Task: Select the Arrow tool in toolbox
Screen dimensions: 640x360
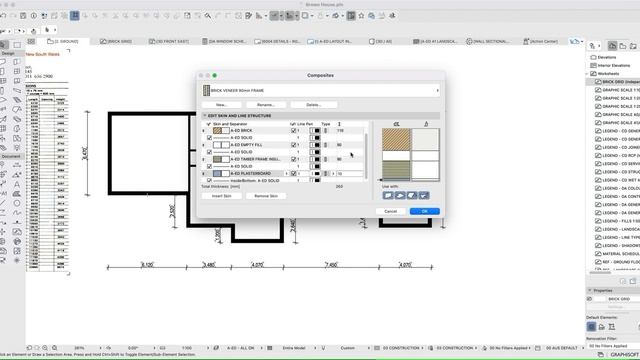Action: 4,45
